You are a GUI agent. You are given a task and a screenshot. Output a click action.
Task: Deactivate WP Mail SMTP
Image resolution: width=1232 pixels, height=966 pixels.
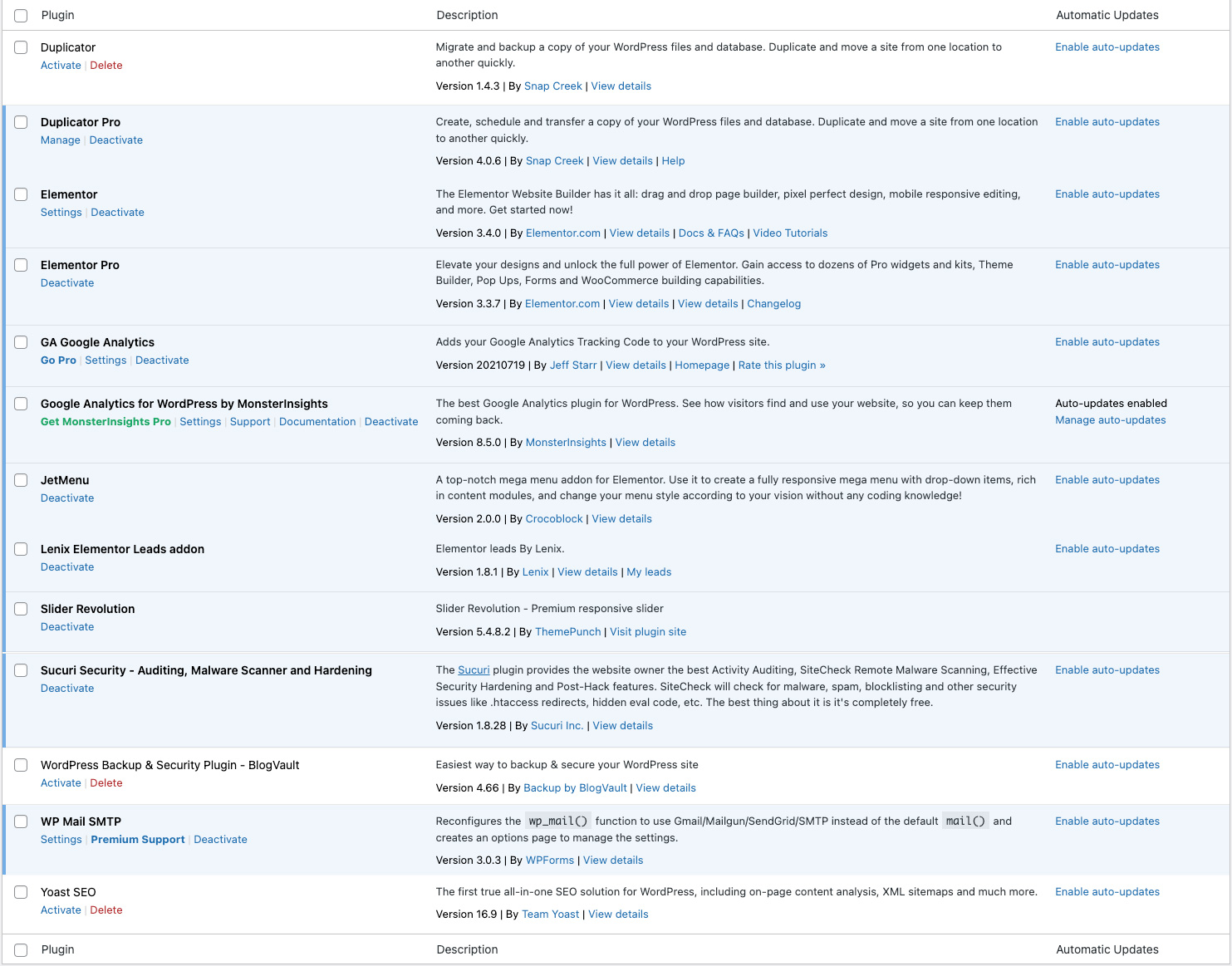220,840
